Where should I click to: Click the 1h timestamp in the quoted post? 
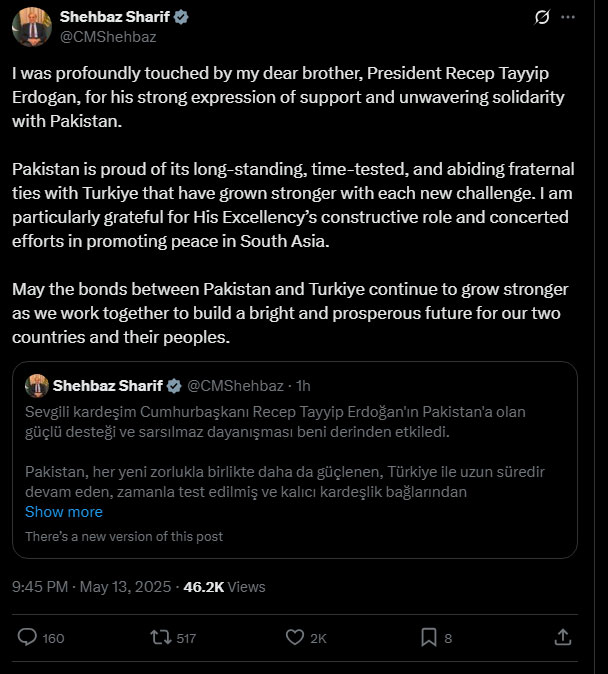[304, 385]
